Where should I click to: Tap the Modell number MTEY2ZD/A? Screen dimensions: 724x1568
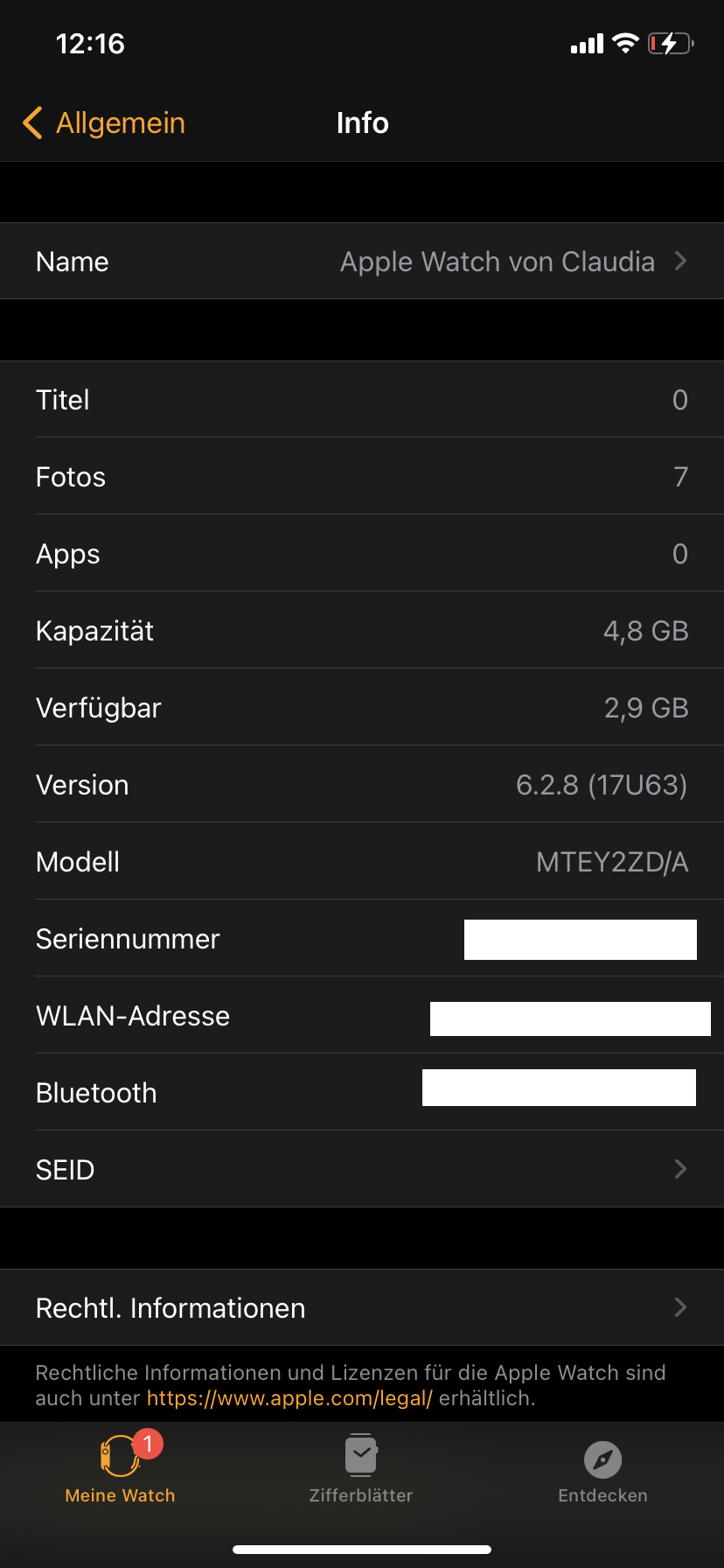(612, 862)
